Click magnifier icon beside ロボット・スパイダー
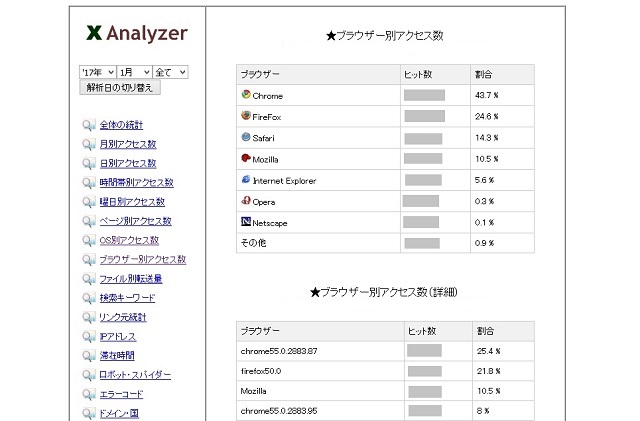This screenshot has width=640, height=421. 89,374
